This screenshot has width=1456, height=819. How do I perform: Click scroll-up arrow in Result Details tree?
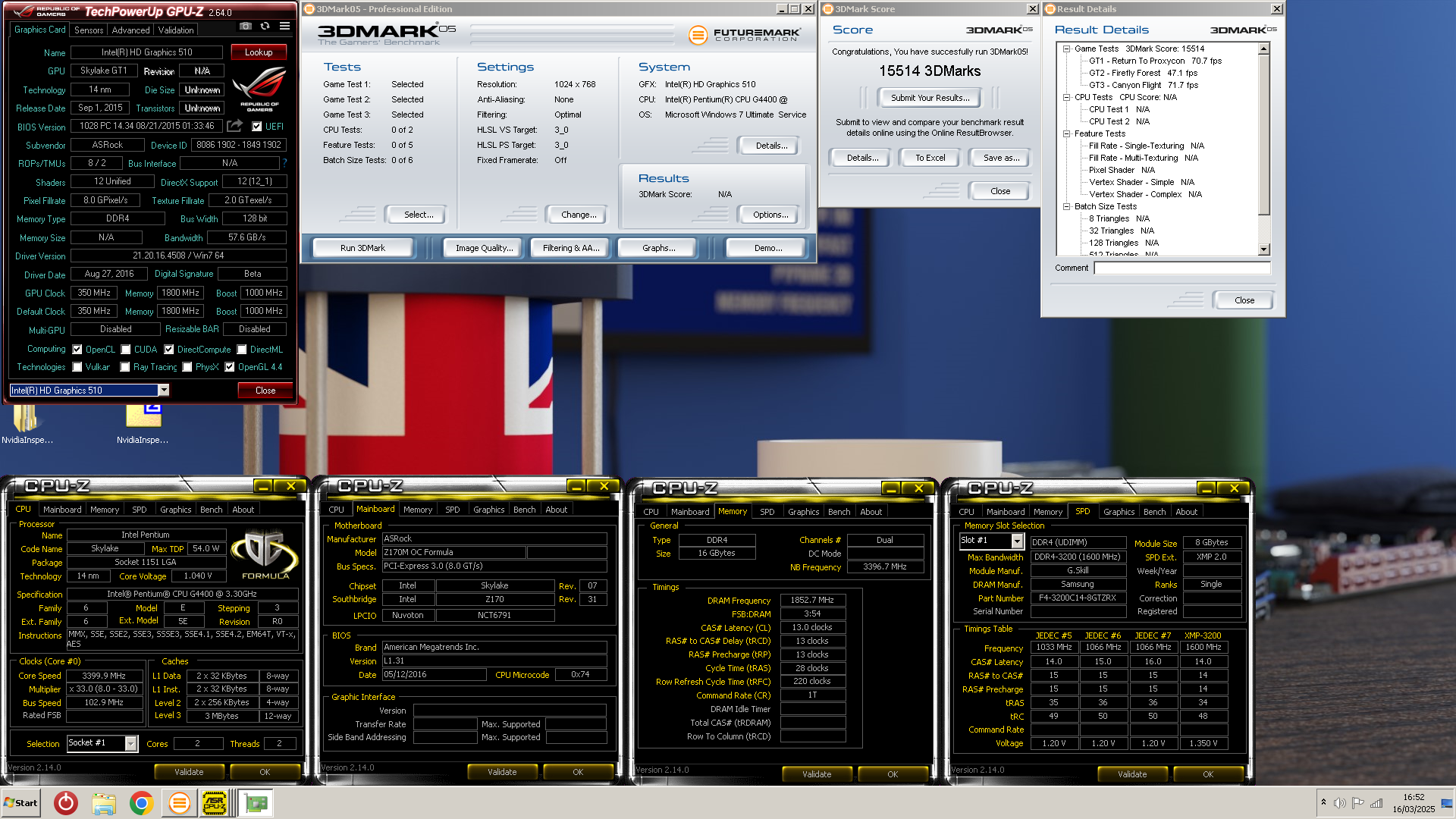(x=1263, y=49)
